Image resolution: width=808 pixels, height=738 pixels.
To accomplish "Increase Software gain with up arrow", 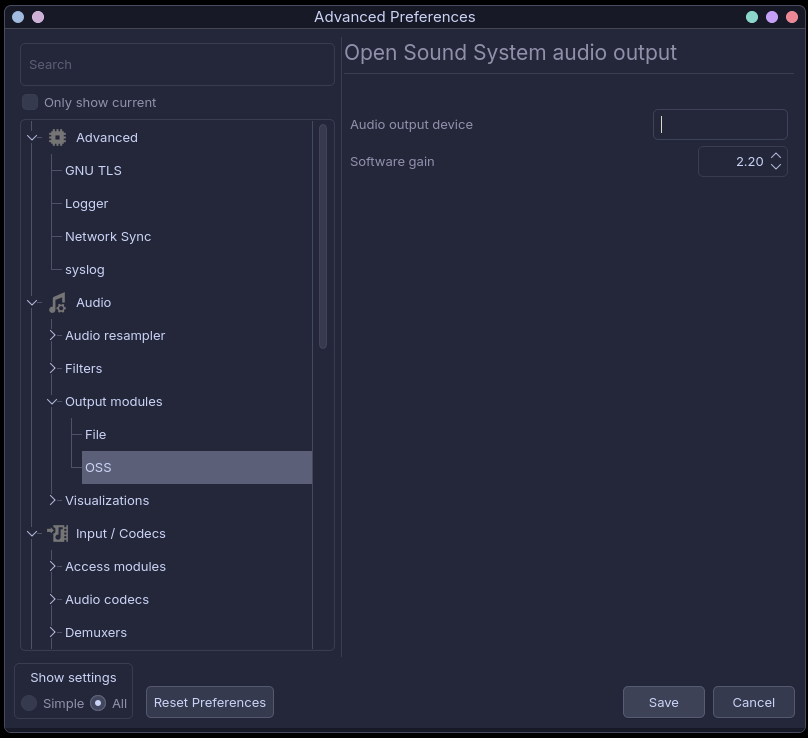I will coord(776,155).
